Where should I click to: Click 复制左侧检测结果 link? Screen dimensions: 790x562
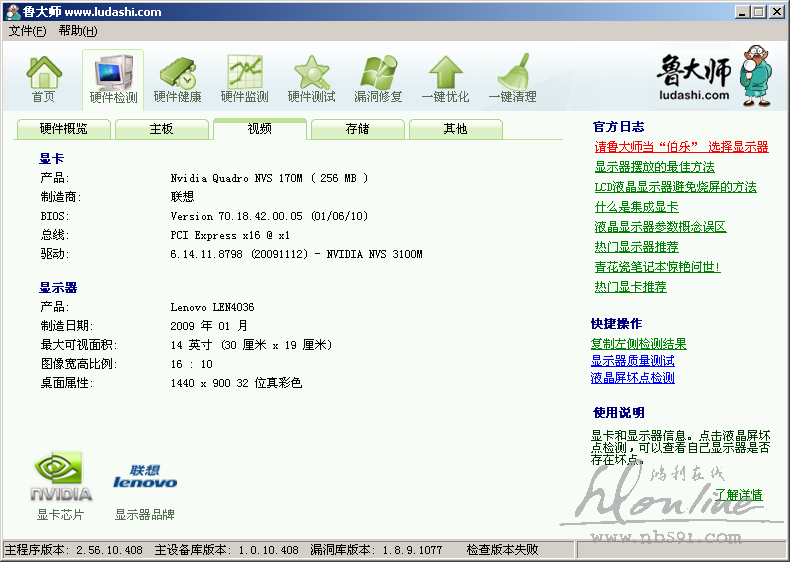pos(638,344)
